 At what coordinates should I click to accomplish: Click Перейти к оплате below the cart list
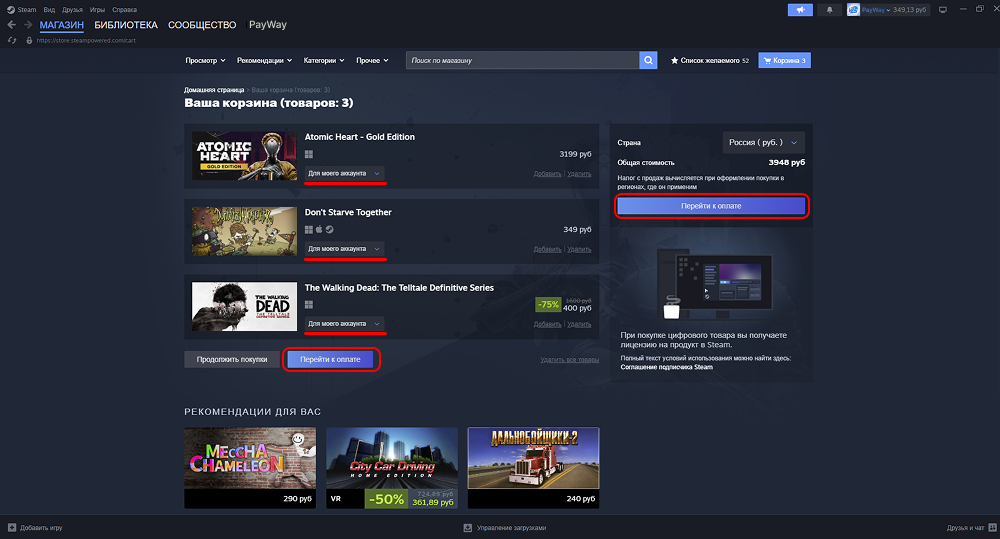coord(330,359)
